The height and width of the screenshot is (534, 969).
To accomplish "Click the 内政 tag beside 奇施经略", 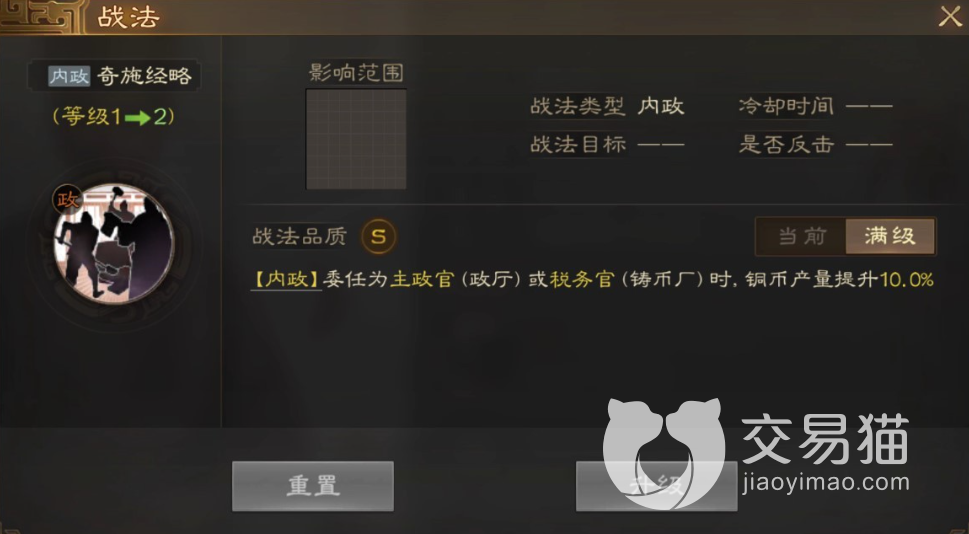I will (70, 76).
